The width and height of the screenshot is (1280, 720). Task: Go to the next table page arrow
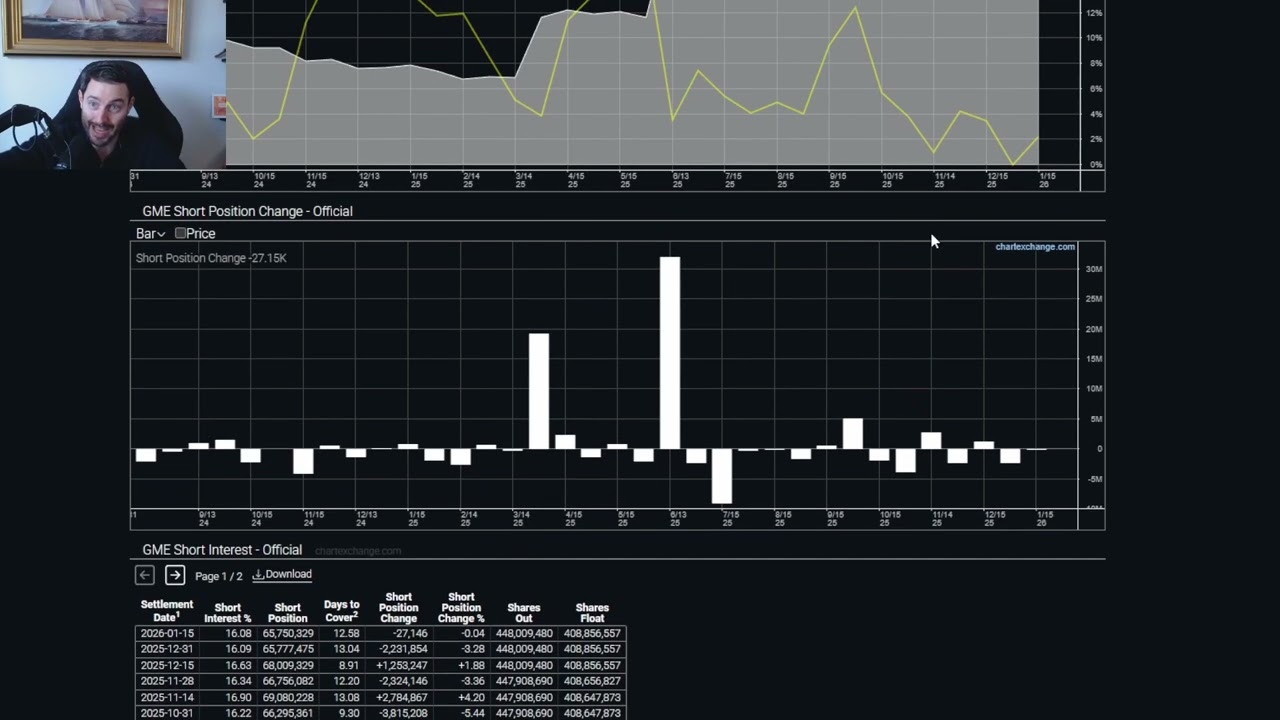click(175, 575)
